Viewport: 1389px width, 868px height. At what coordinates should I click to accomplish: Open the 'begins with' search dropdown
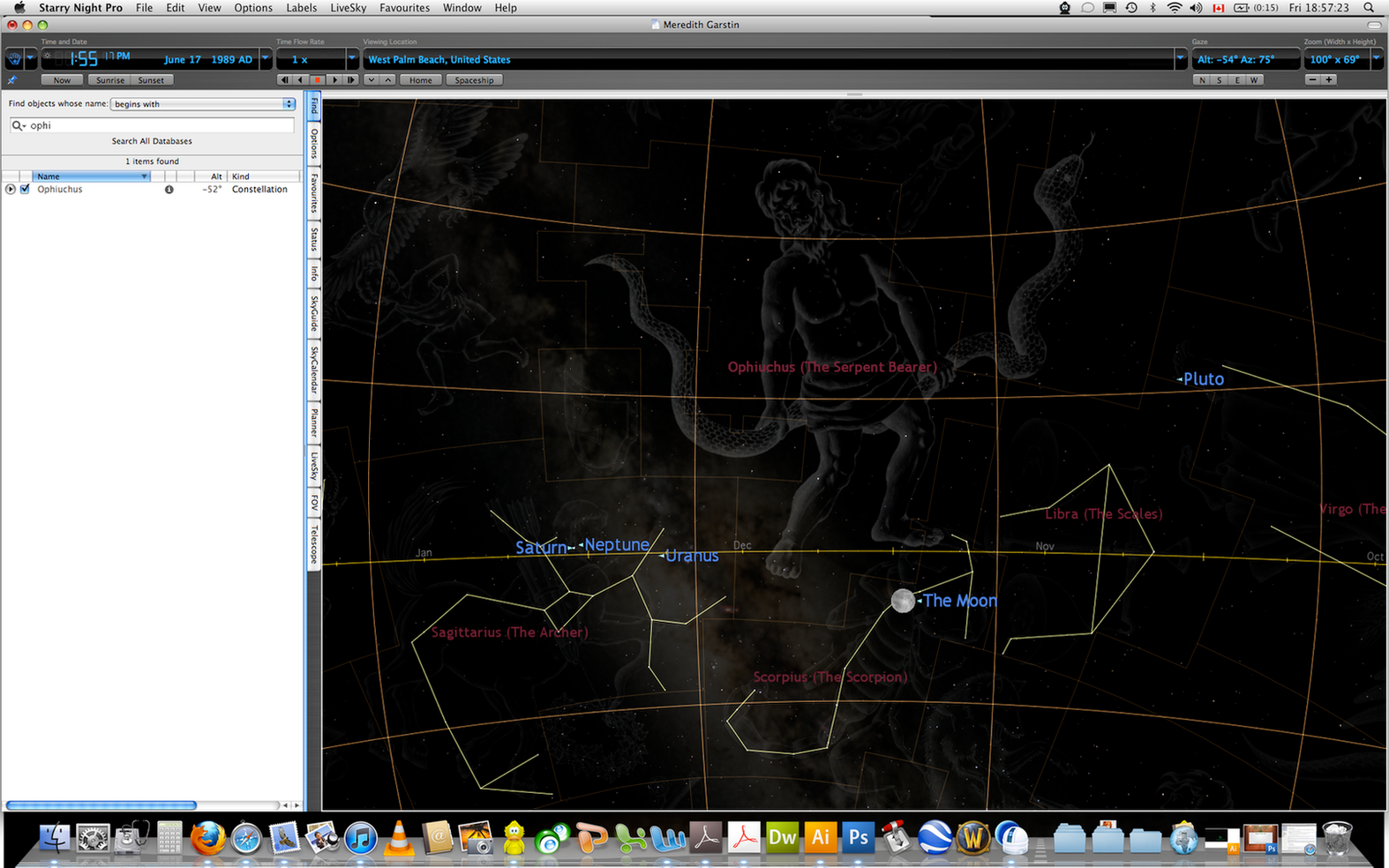coord(203,104)
